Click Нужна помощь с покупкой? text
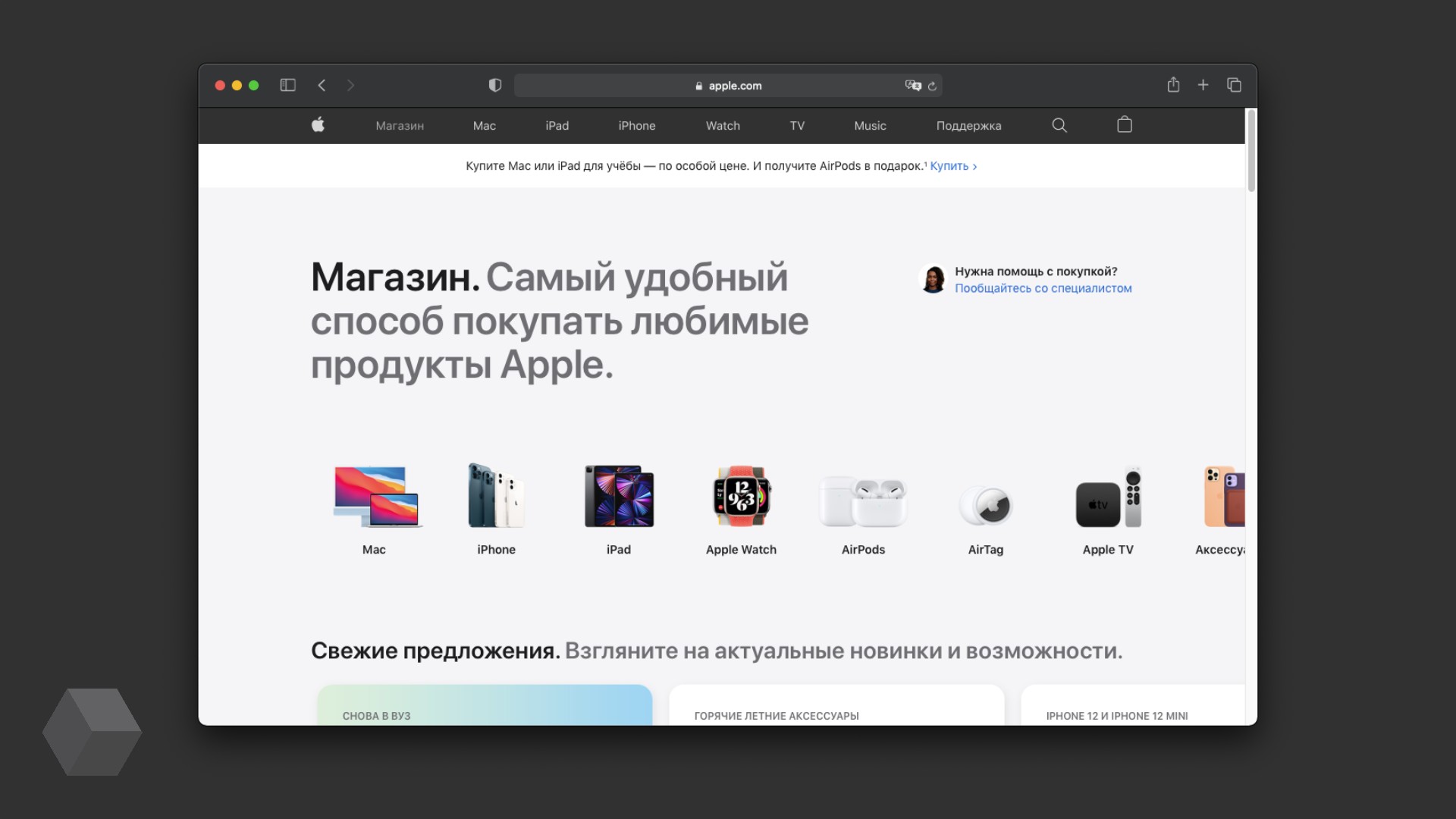The width and height of the screenshot is (1456, 819). 1036,271
